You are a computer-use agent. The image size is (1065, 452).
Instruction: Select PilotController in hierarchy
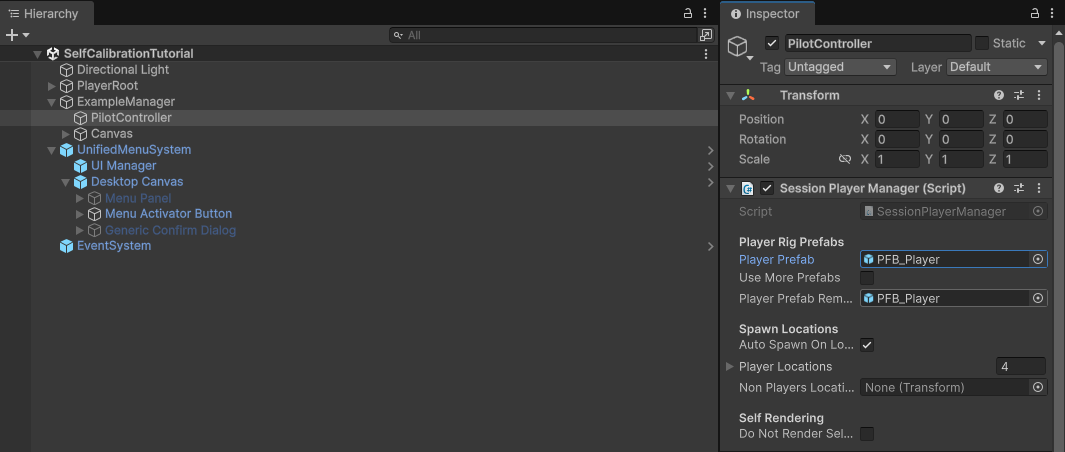131,118
